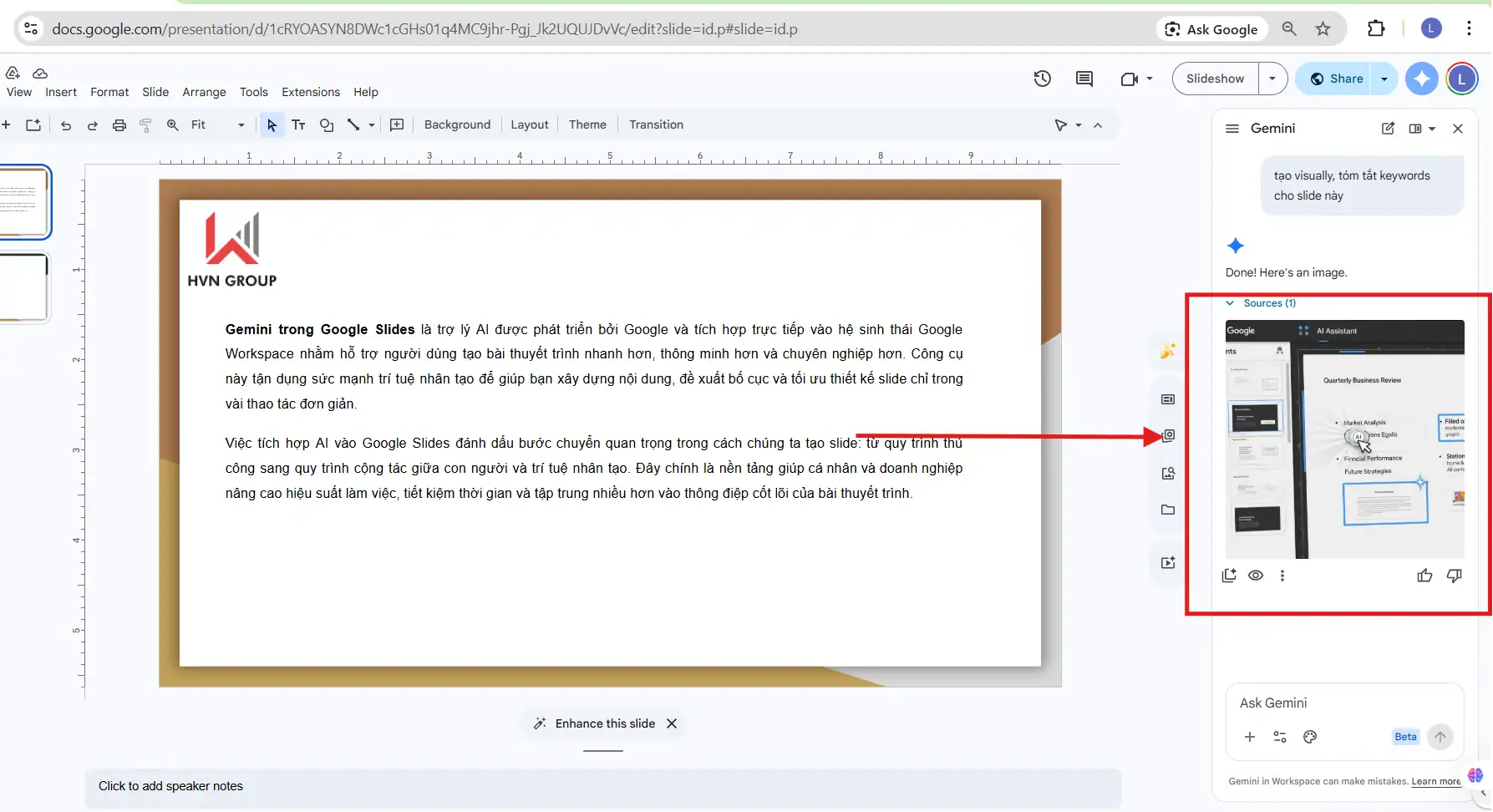Activate the select cursor tool
The width and height of the screenshot is (1493, 812).
(272, 125)
